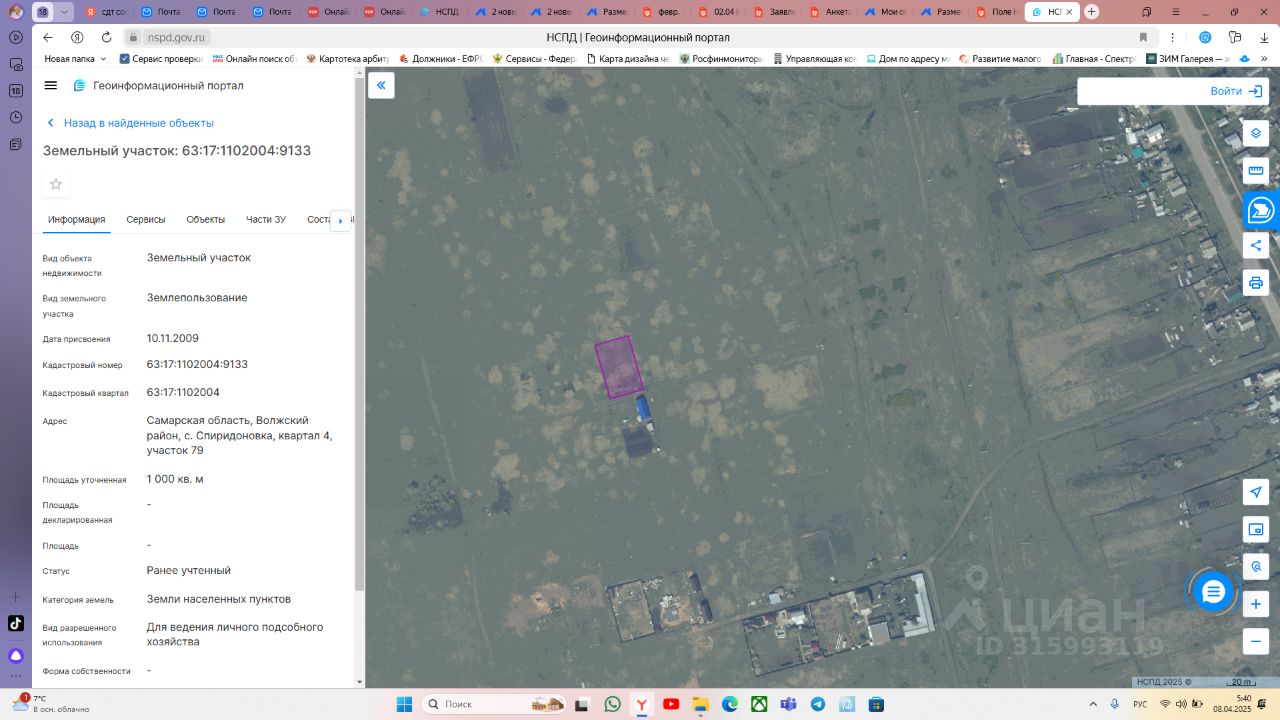Share the current map view

pyautogui.click(x=1256, y=246)
